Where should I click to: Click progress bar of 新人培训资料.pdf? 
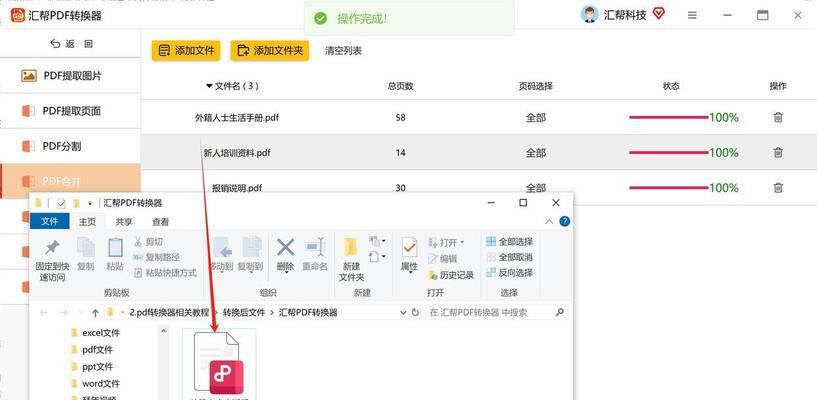point(669,153)
